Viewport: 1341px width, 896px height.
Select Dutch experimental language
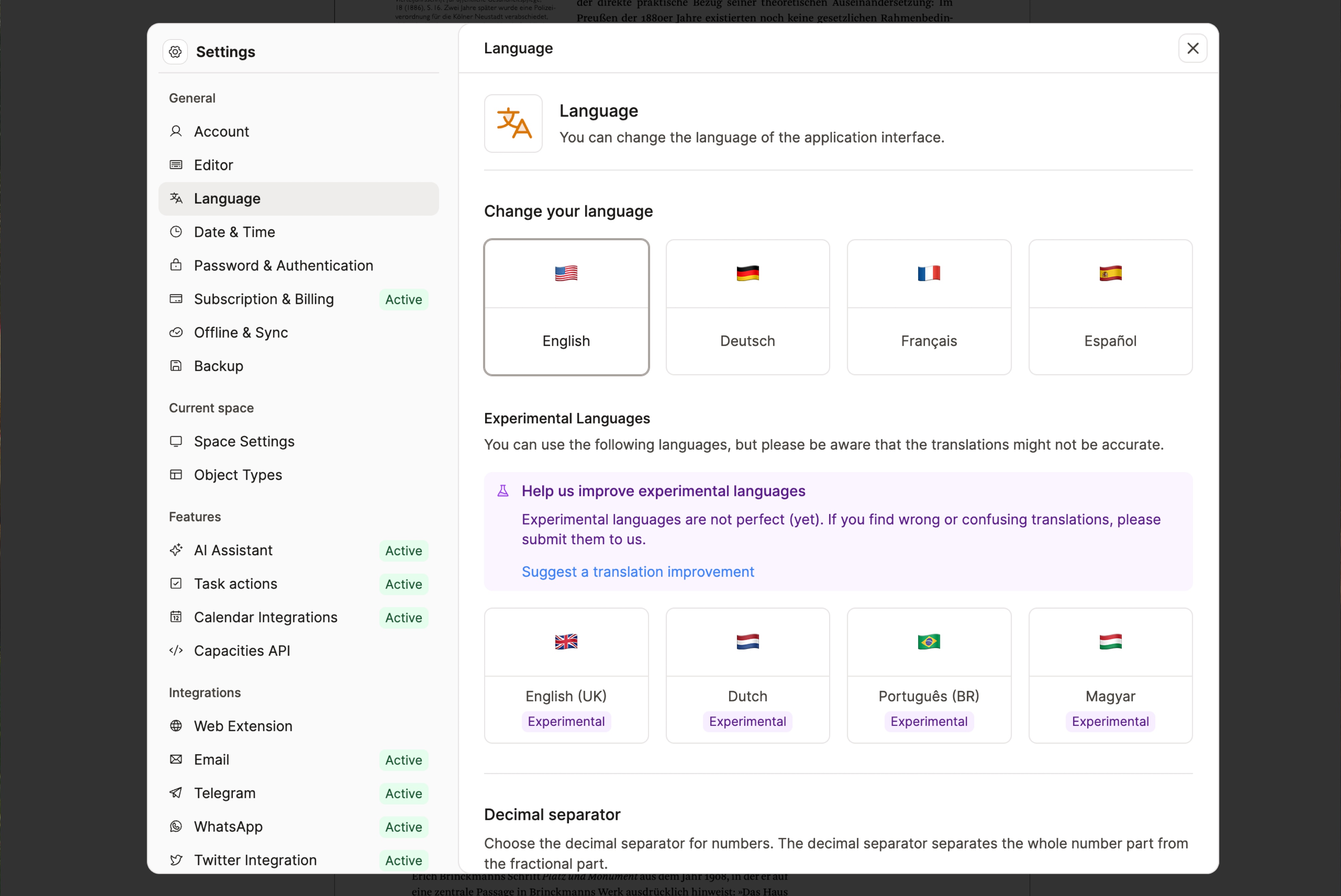[748, 676]
